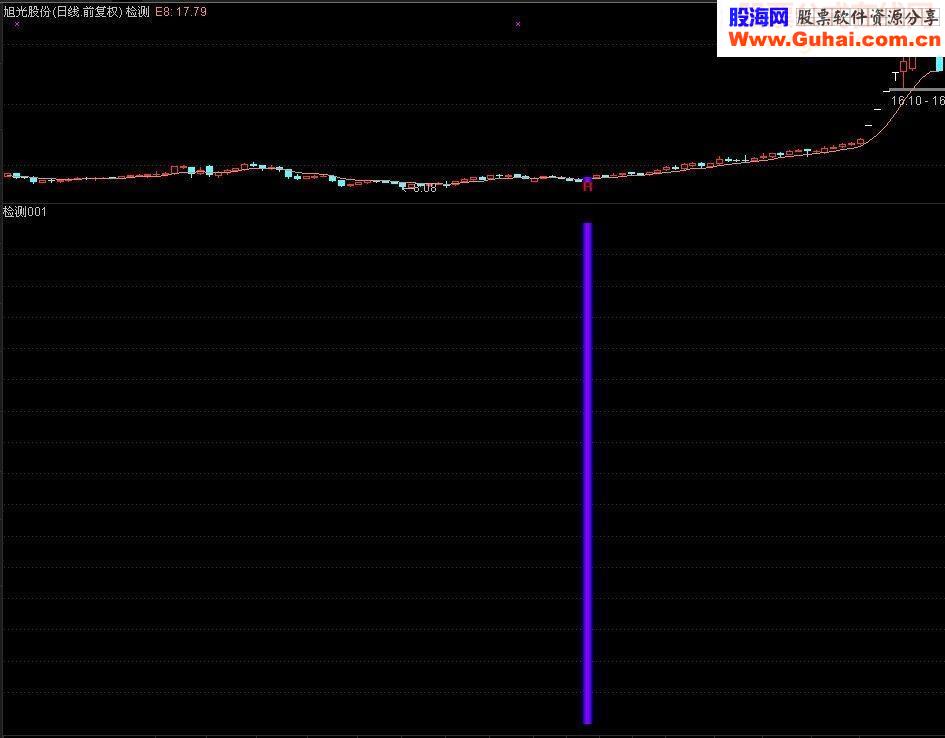The height and width of the screenshot is (738, 945).
Task: Click the E8: 17.79 indicator value
Action: point(181,11)
